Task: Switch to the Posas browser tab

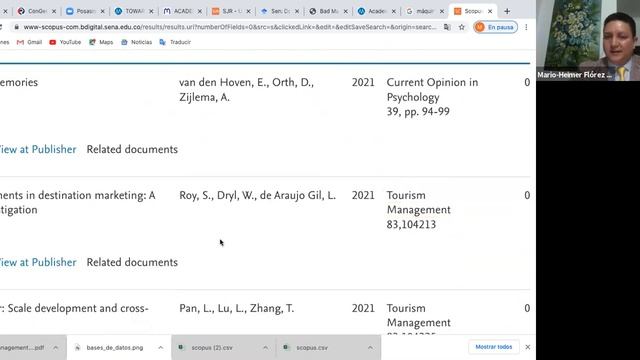Action: [x=81, y=11]
